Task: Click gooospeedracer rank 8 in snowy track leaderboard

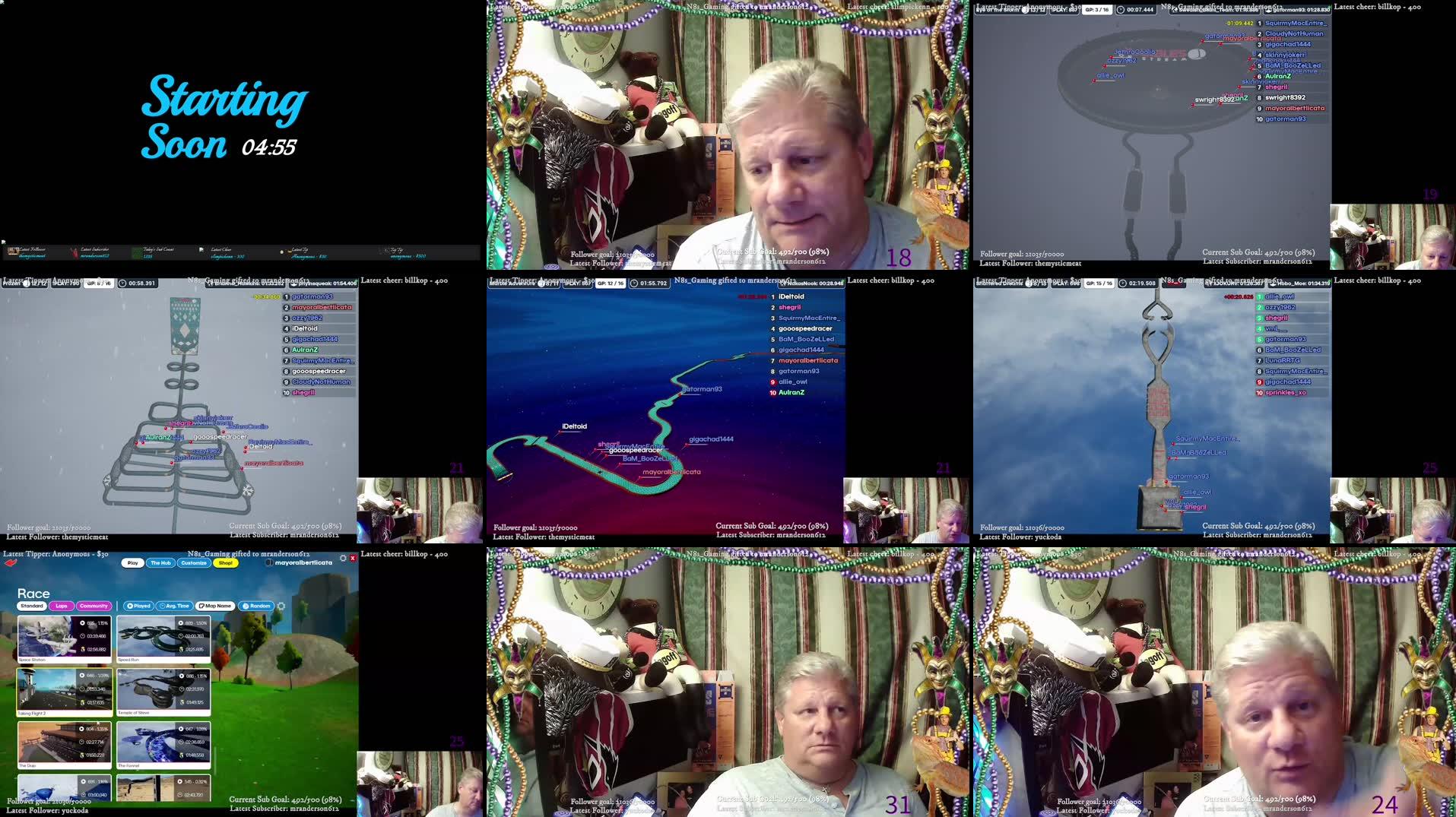Action: (x=319, y=372)
